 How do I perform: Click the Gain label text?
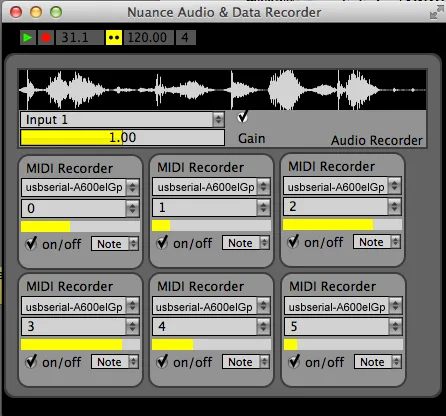click(252, 138)
